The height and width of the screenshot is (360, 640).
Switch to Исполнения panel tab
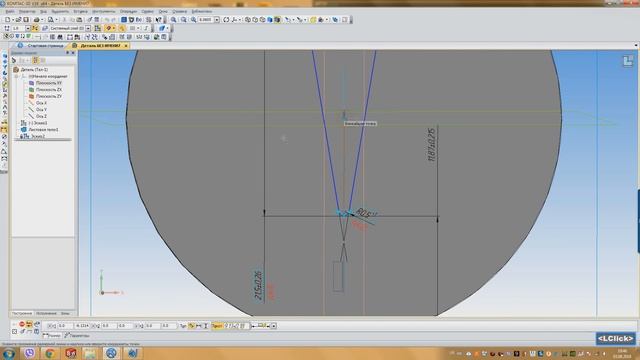coord(46,313)
